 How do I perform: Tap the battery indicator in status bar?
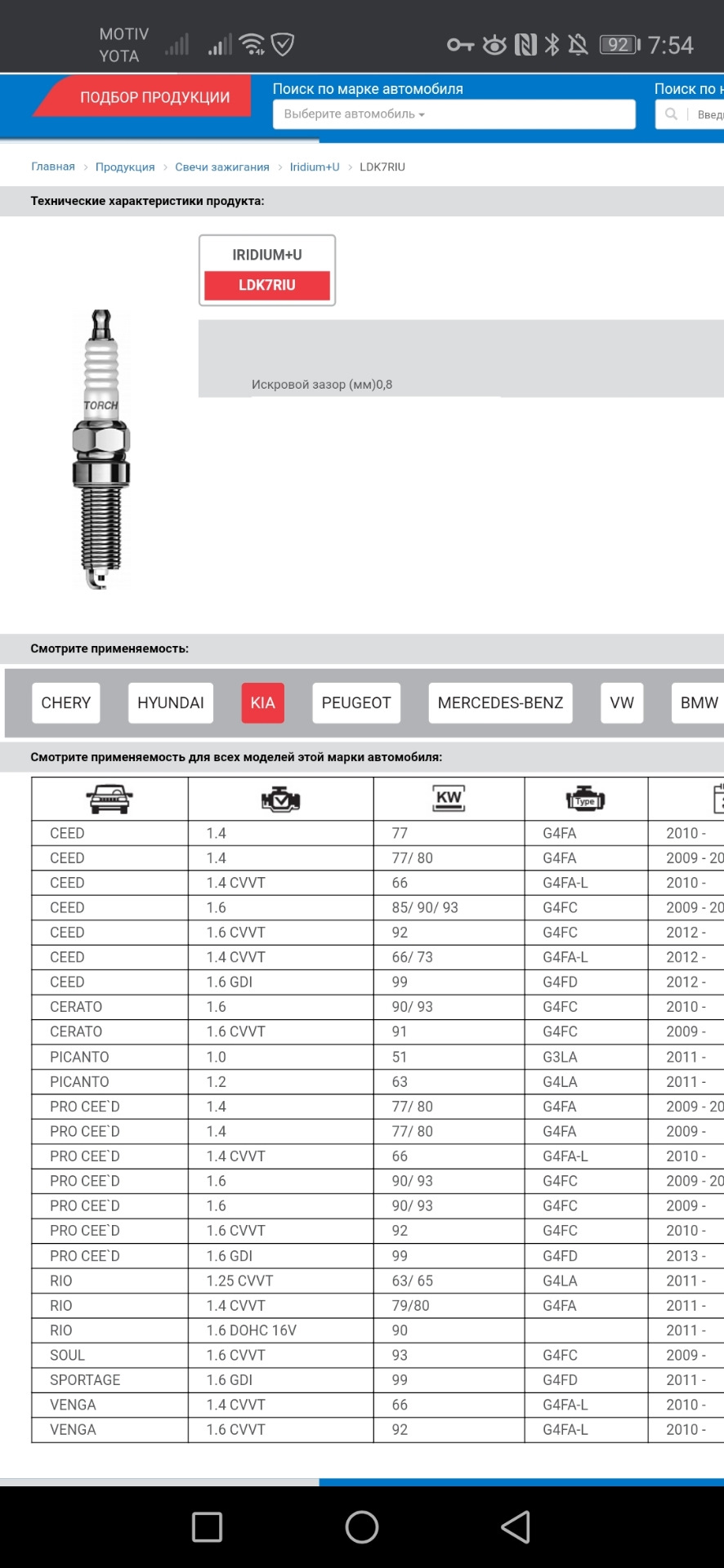point(619,45)
